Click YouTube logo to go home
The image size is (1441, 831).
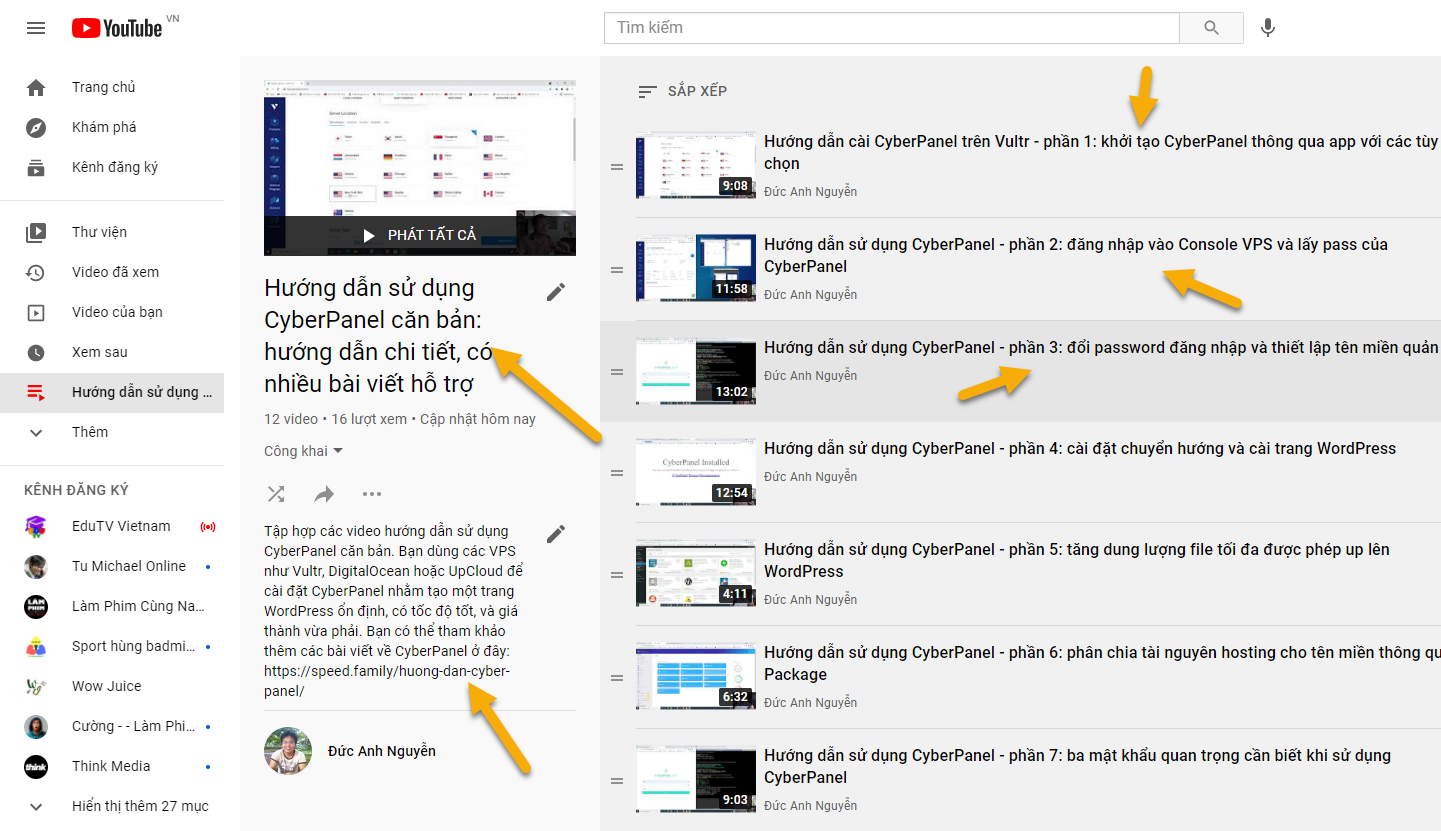pos(118,28)
